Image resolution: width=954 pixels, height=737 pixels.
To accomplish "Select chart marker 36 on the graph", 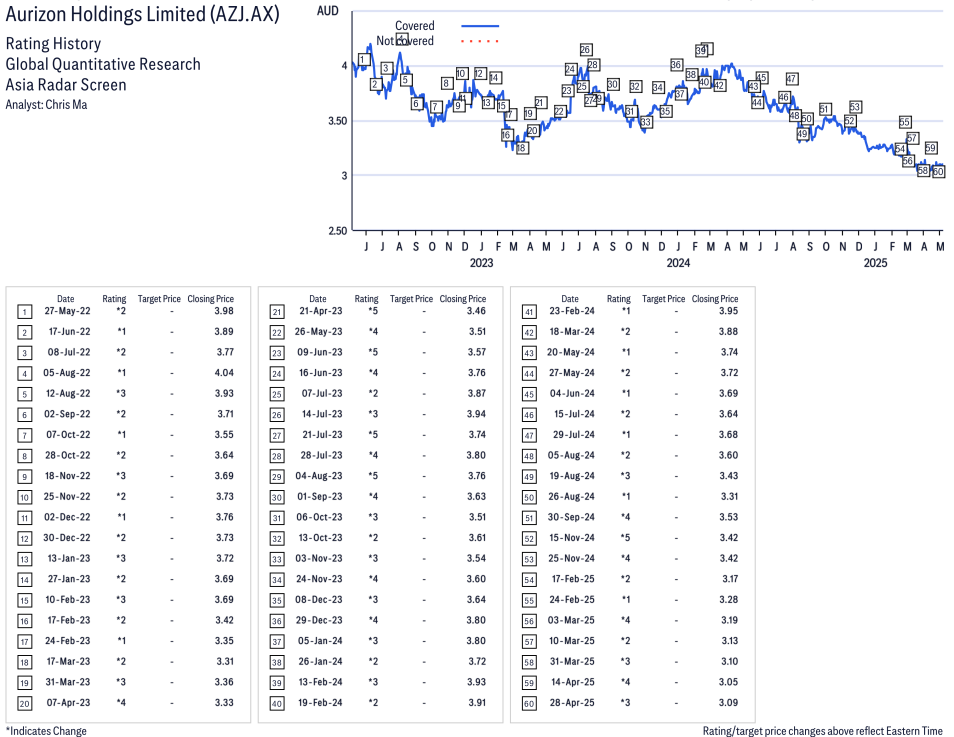I will pyautogui.click(x=676, y=65).
